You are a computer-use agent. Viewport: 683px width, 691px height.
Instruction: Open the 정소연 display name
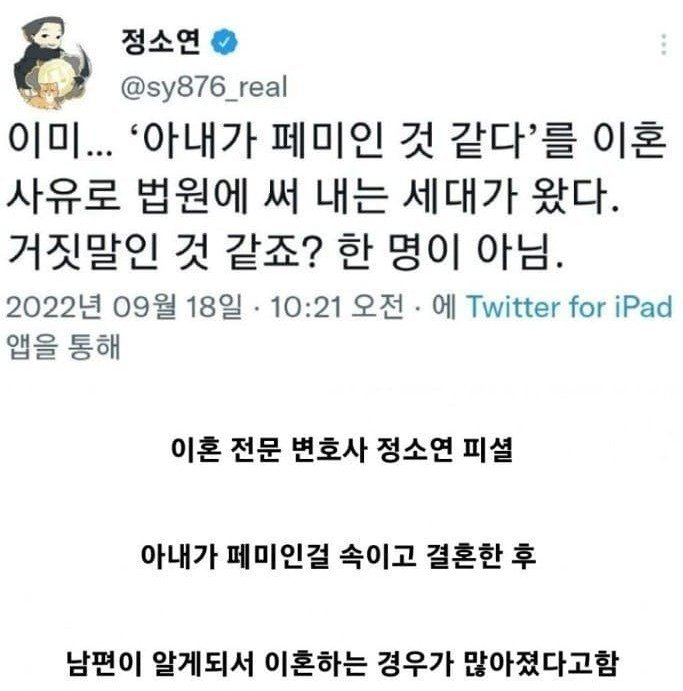pos(161,42)
